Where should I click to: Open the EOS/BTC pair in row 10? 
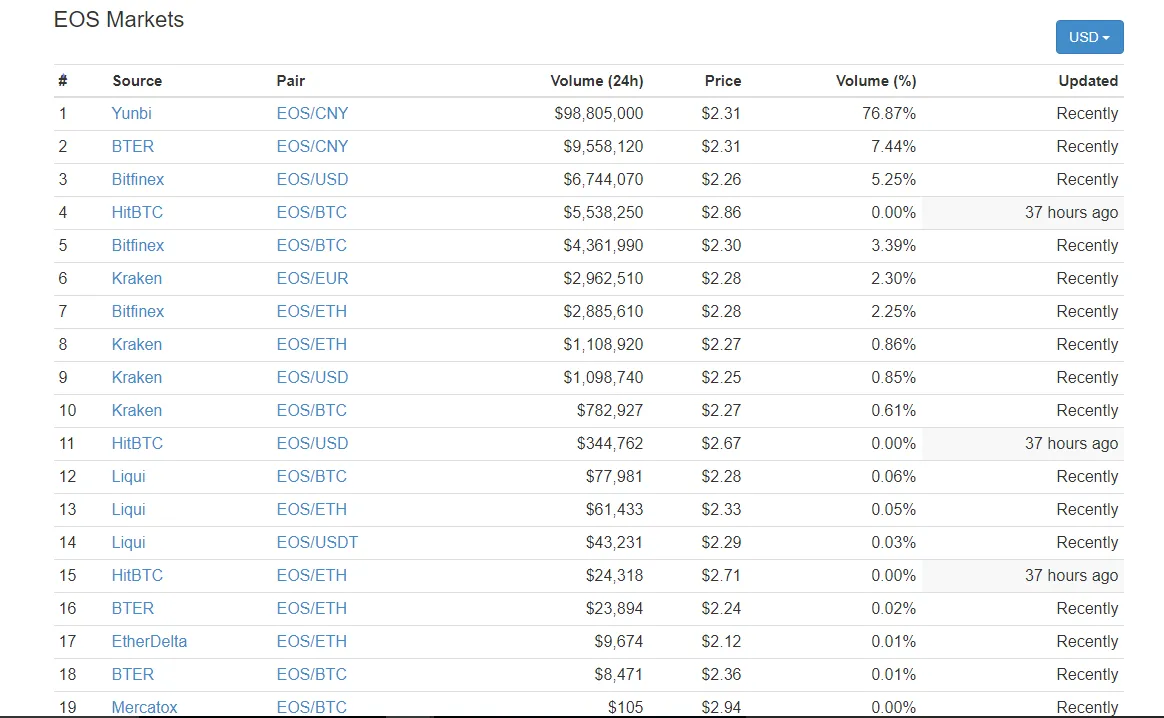tap(312, 411)
